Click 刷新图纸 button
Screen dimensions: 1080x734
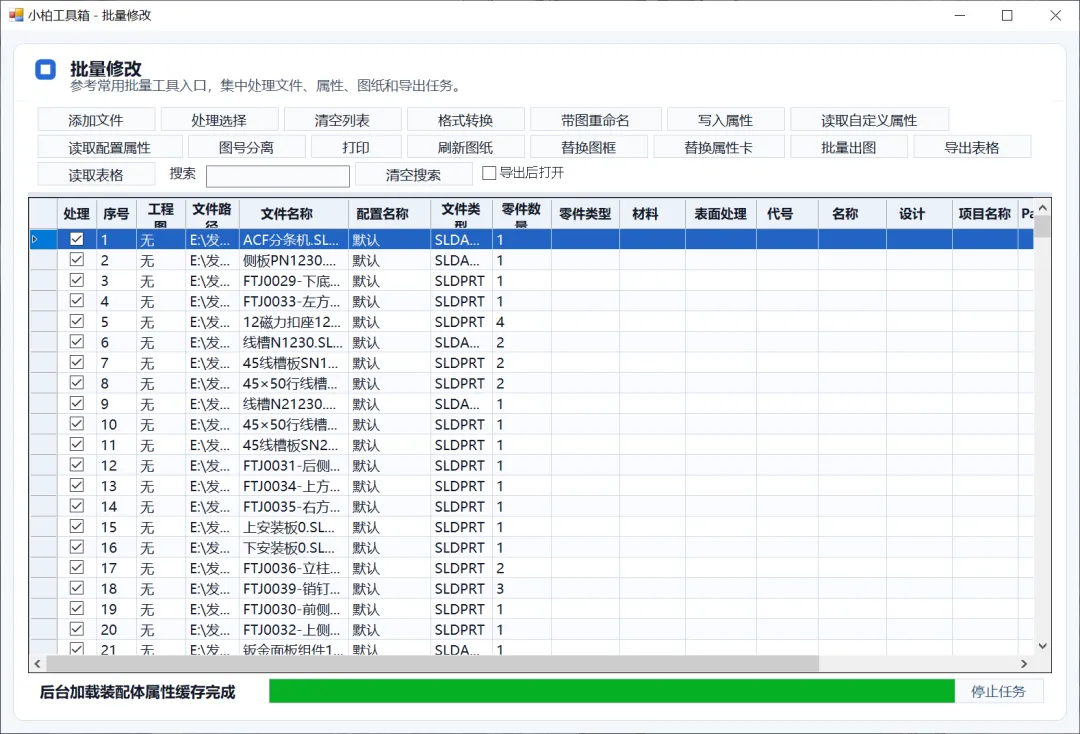(x=466, y=147)
